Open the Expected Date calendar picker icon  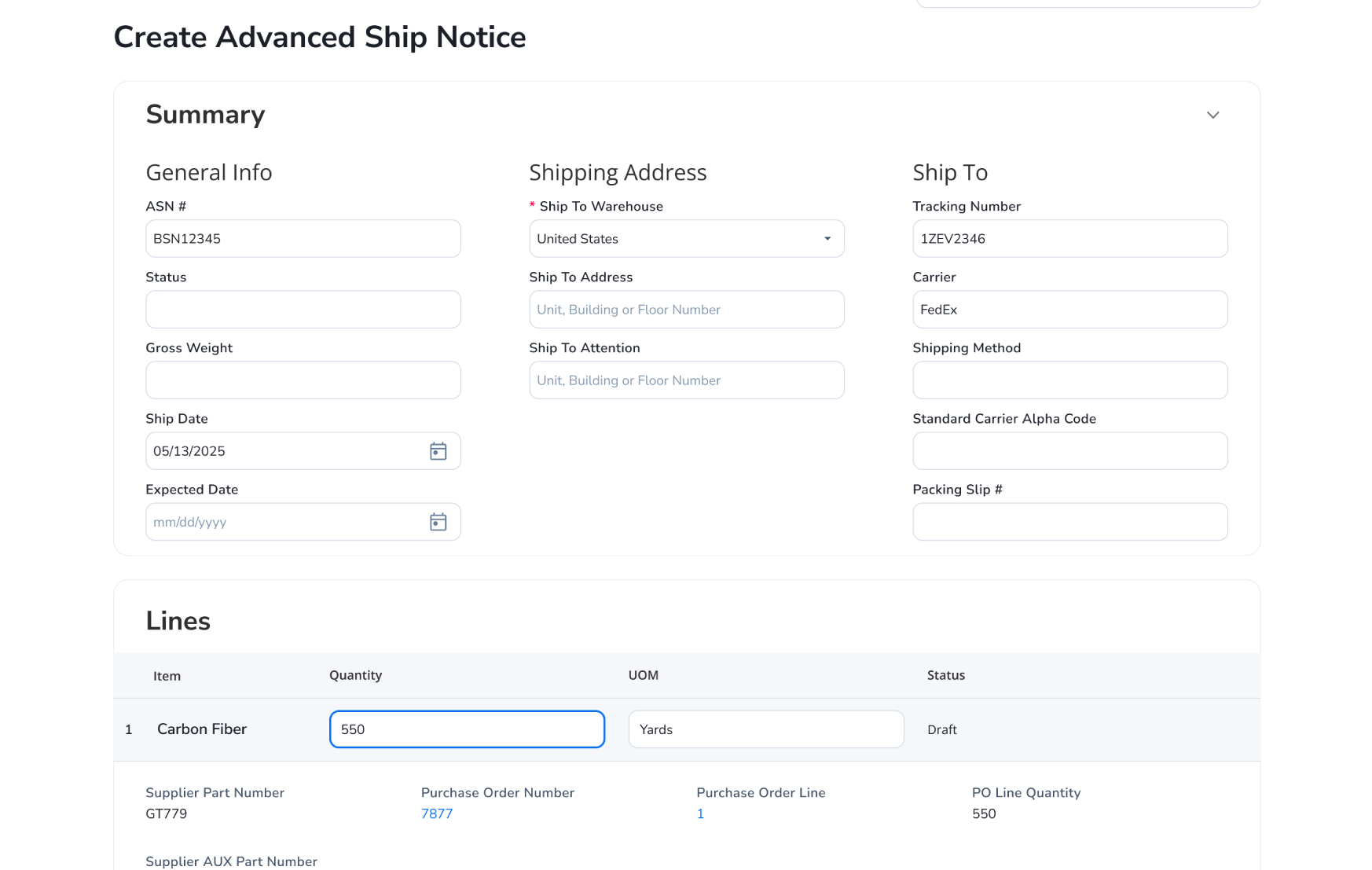tap(438, 522)
